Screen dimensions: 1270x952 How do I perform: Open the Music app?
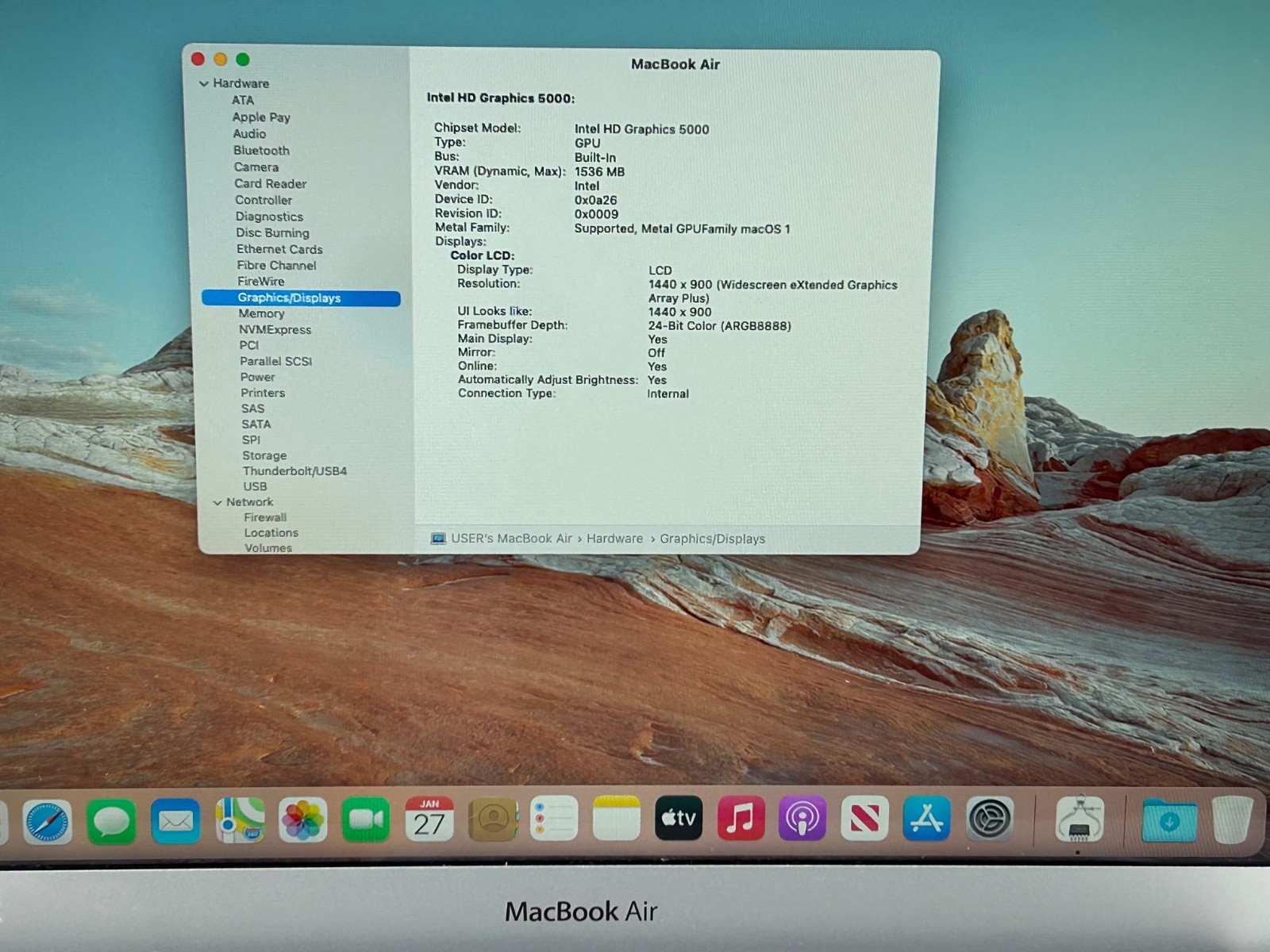(x=741, y=817)
